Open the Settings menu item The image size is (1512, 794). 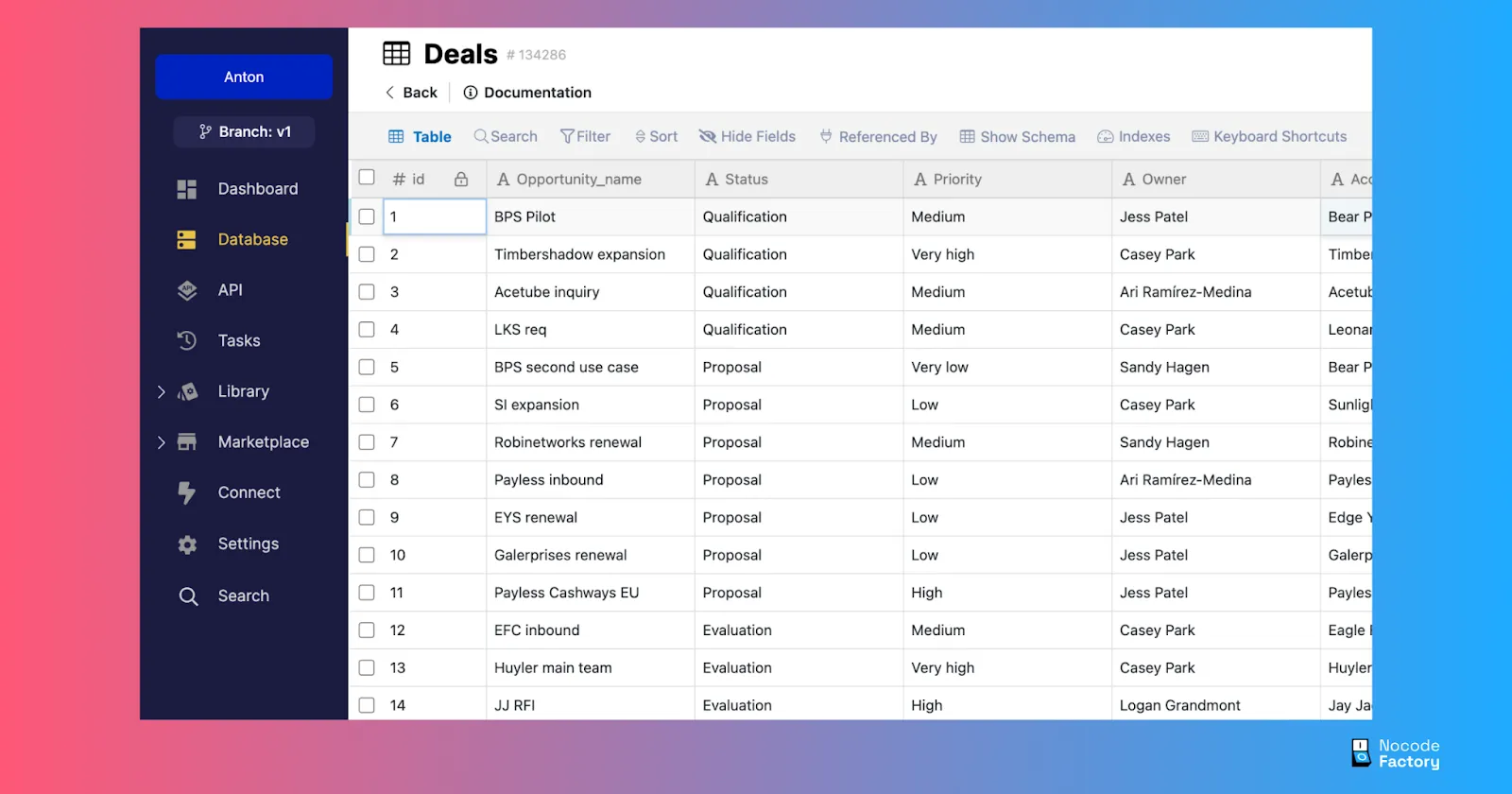coord(249,544)
